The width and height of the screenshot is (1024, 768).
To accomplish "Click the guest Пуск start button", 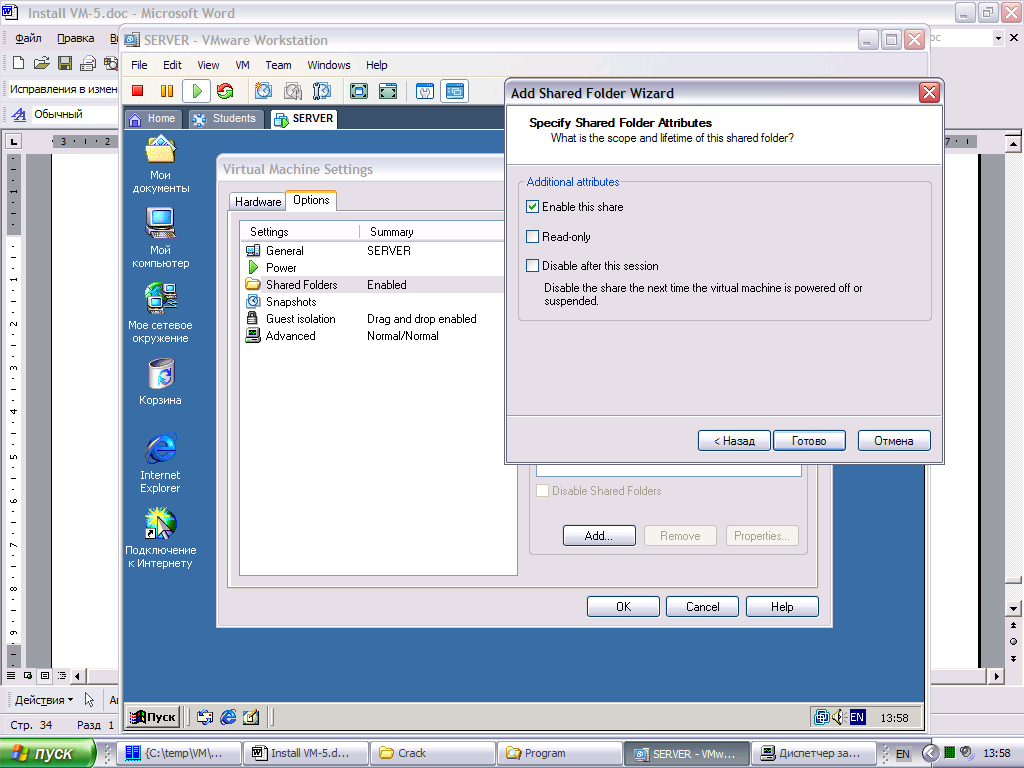I will point(153,717).
